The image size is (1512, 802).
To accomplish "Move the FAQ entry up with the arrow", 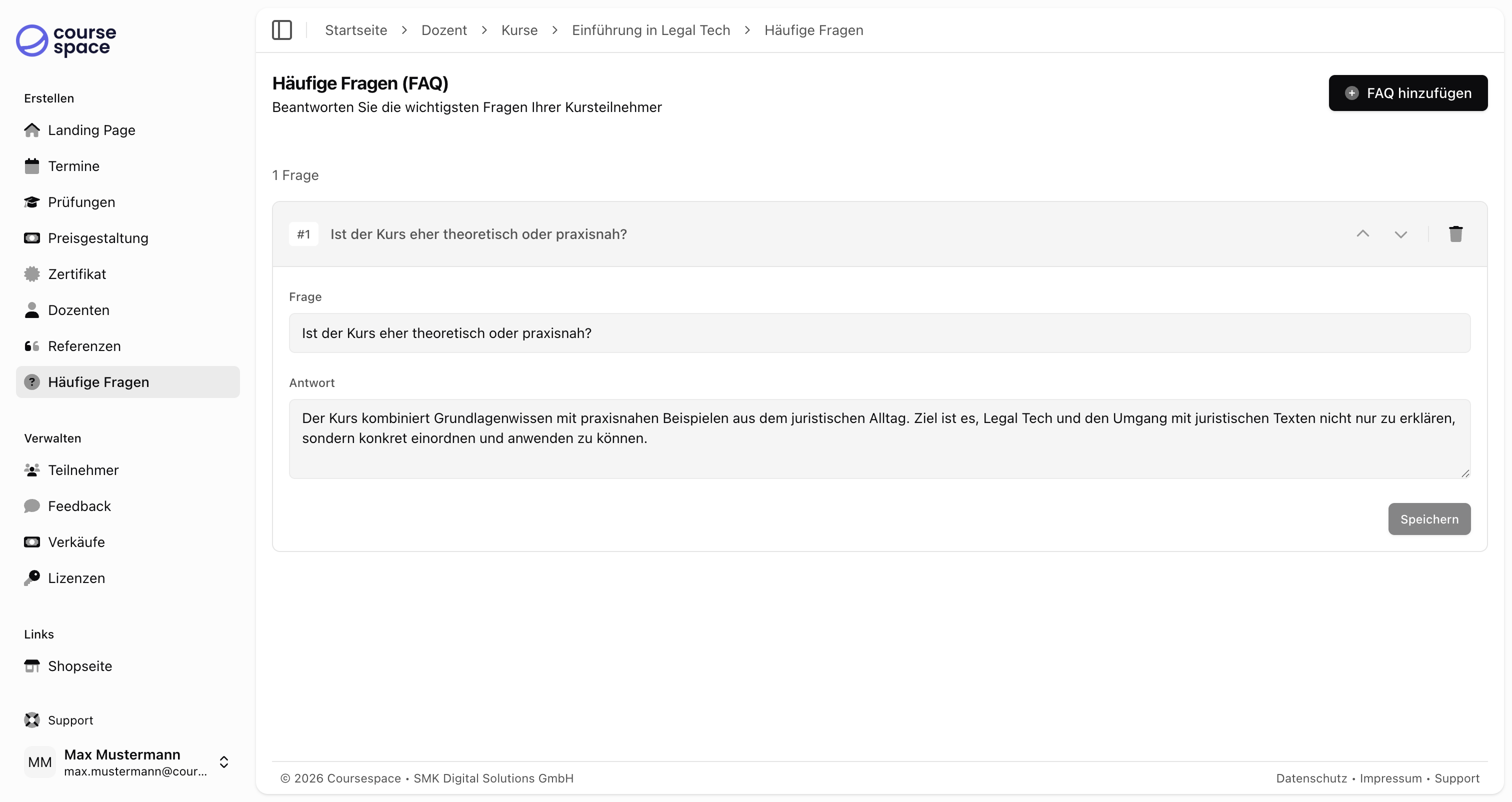I will [1363, 233].
